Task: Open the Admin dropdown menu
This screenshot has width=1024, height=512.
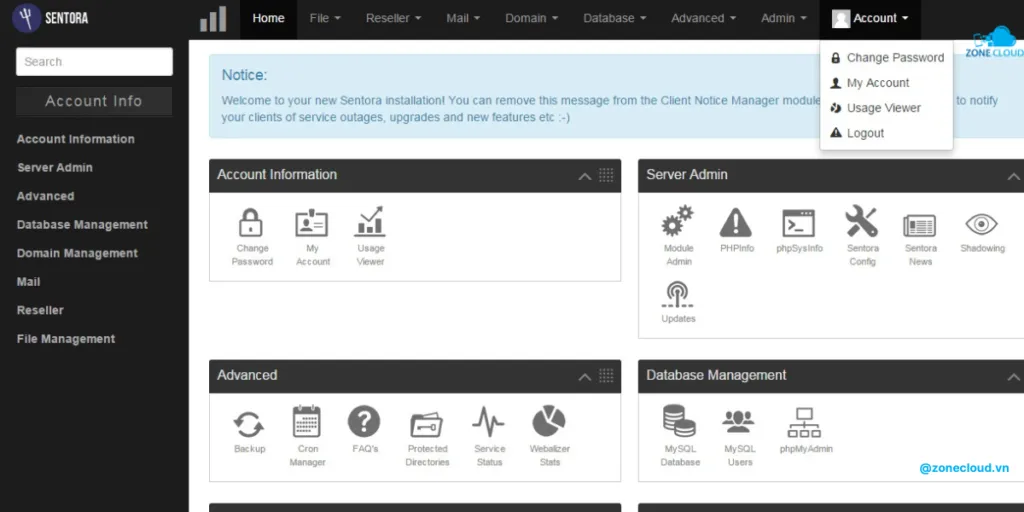Action: tap(784, 18)
